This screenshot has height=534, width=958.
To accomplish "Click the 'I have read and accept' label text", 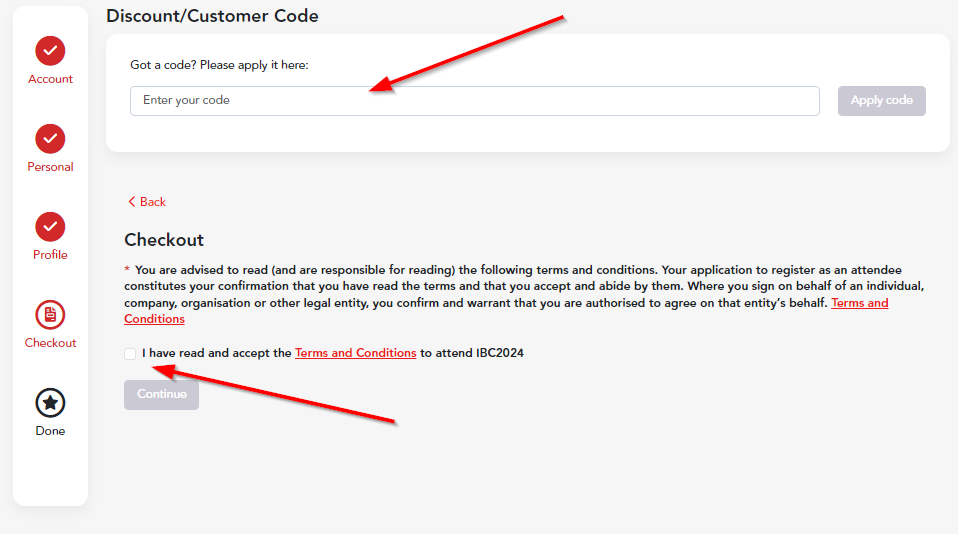I will [x=216, y=353].
